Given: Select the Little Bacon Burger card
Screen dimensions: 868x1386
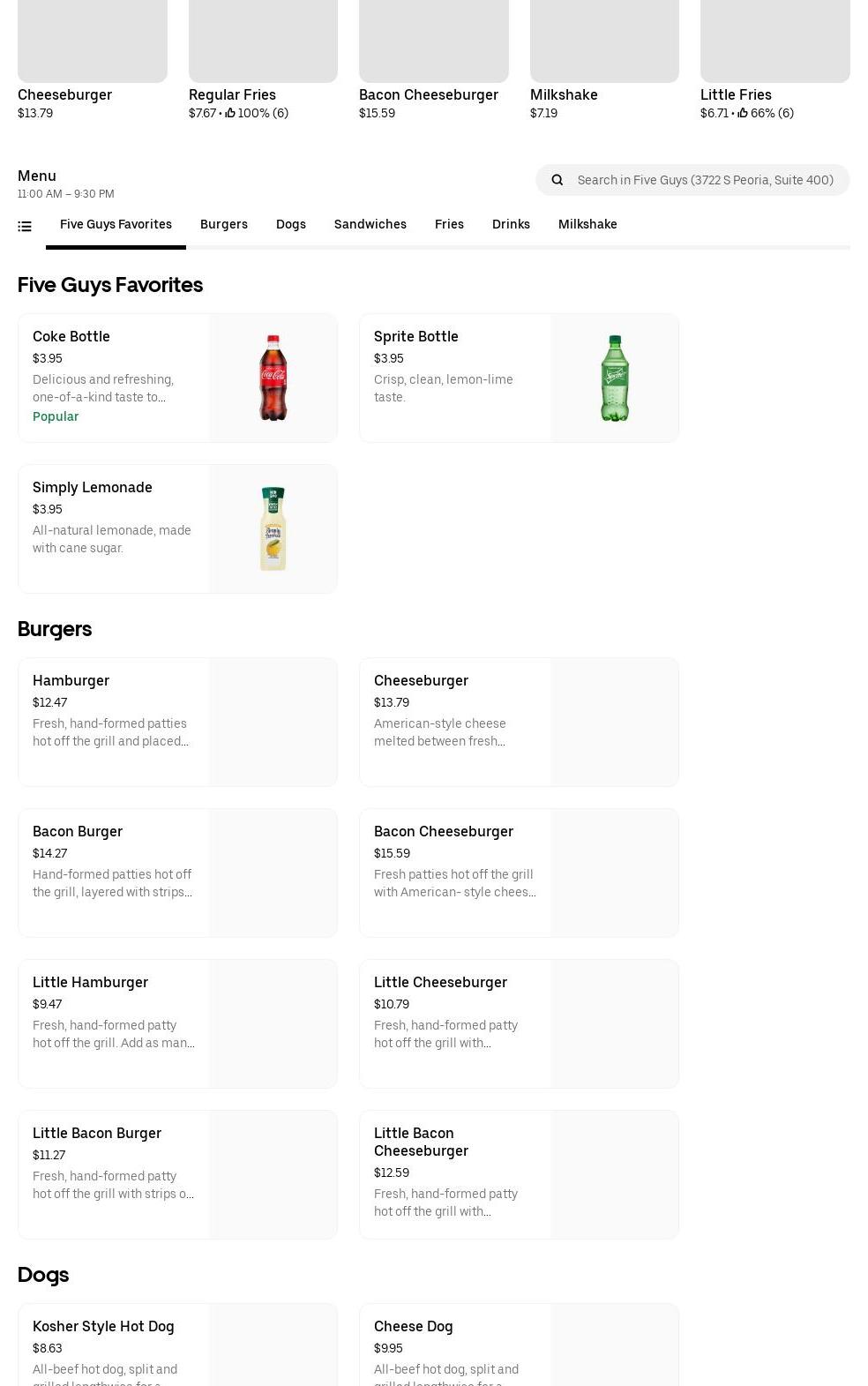Looking at the screenshot, I should (x=177, y=1174).
